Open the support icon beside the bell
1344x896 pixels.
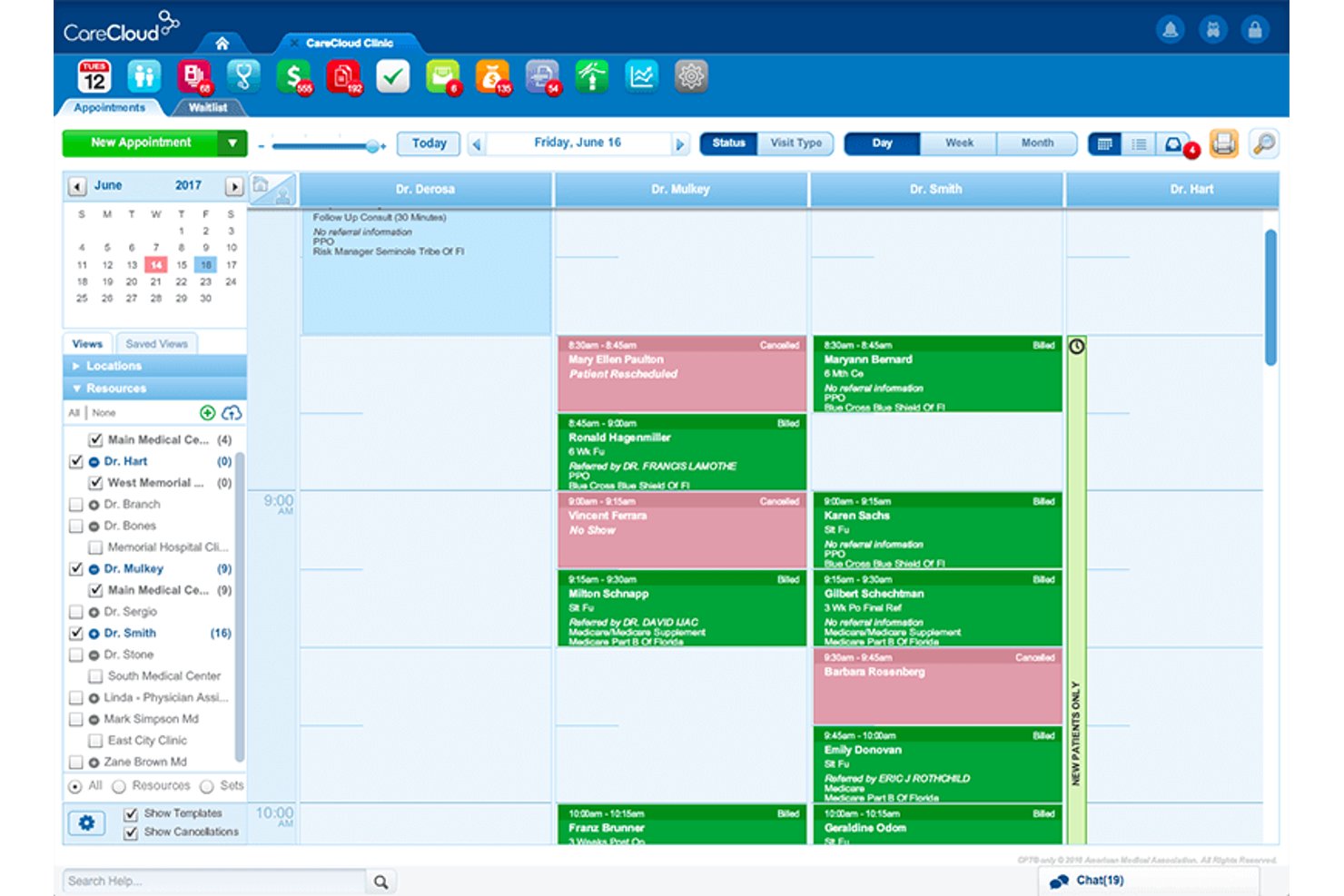tap(1213, 30)
